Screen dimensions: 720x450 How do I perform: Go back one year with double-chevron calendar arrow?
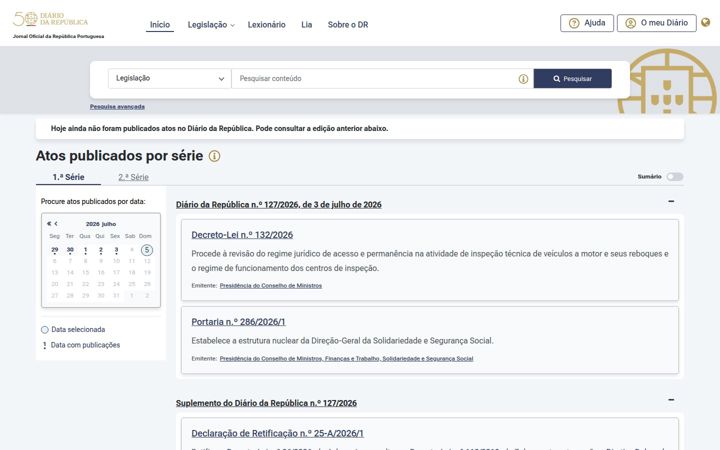pos(49,224)
